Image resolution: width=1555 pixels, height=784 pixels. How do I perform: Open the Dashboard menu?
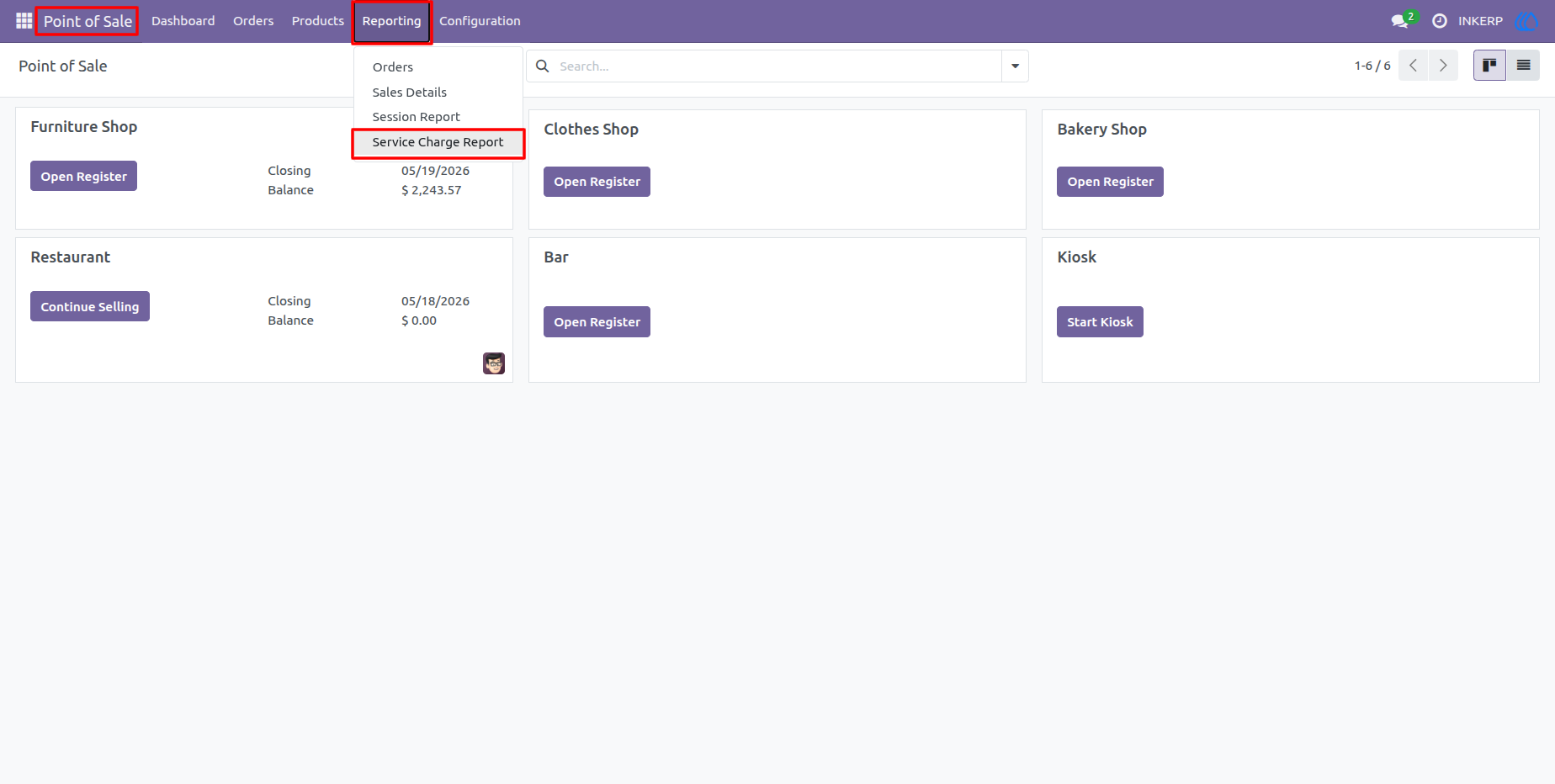click(x=183, y=21)
